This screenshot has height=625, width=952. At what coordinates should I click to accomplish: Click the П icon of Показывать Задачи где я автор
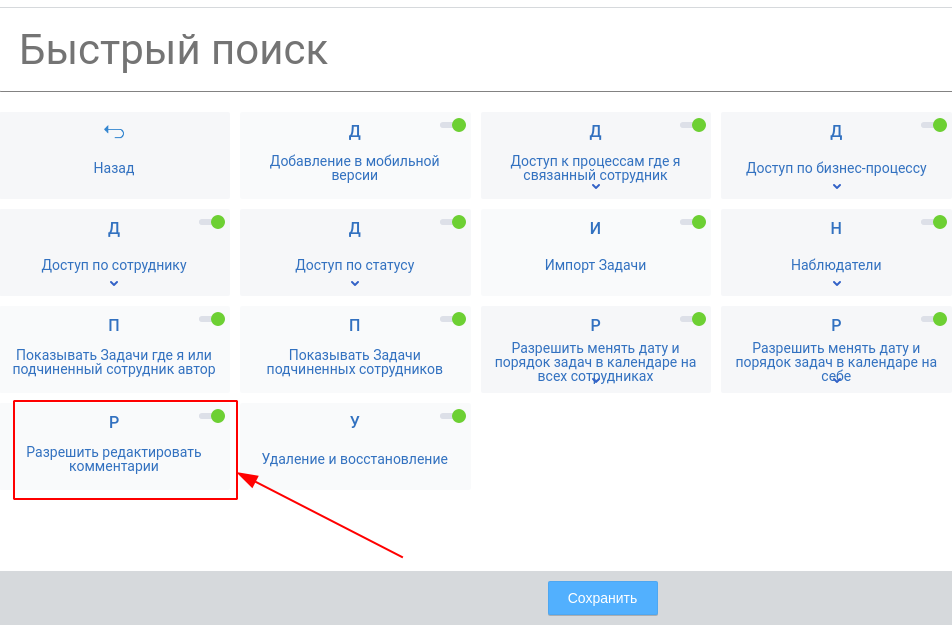click(114, 326)
